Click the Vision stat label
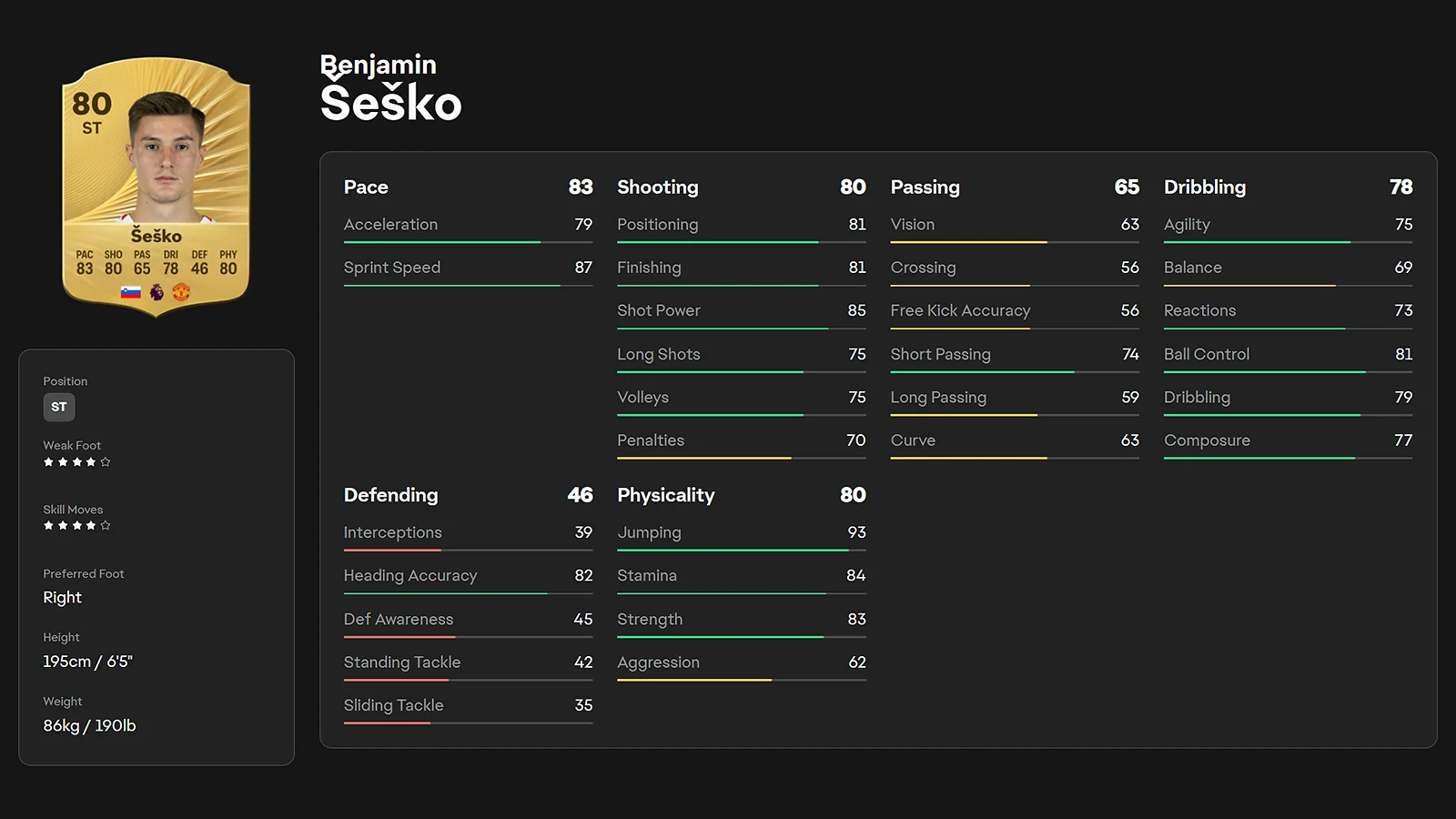 click(913, 225)
